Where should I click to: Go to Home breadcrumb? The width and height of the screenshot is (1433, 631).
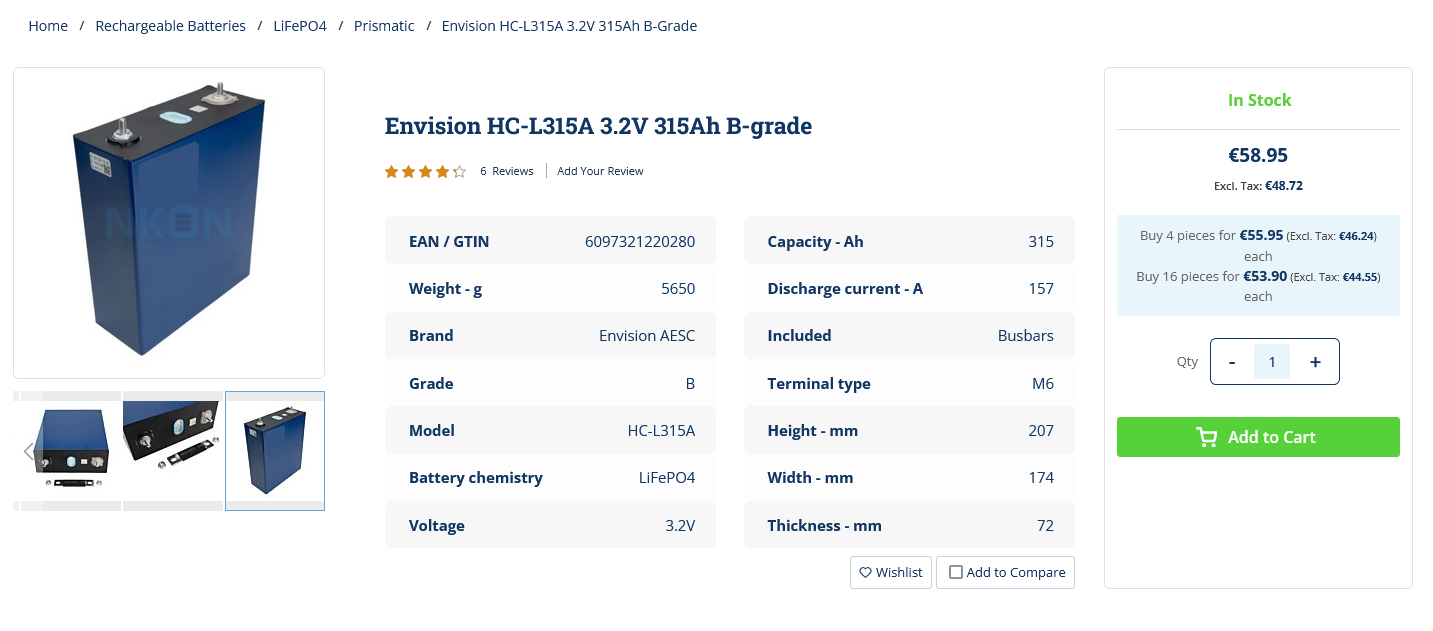(x=48, y=26)
